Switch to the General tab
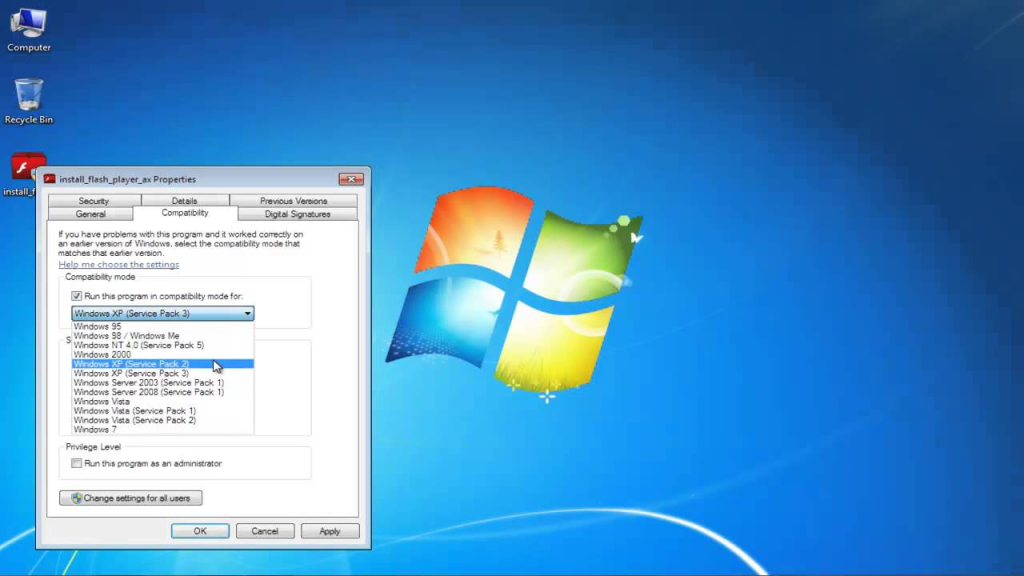 pyautogui.click(x=91, y=214)
